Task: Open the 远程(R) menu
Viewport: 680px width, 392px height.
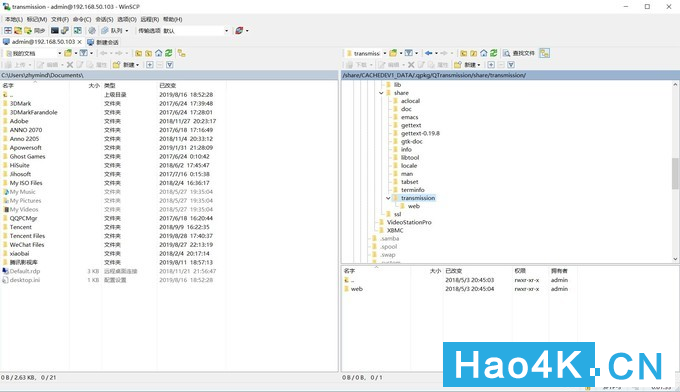Action: [x=150, y=19]
